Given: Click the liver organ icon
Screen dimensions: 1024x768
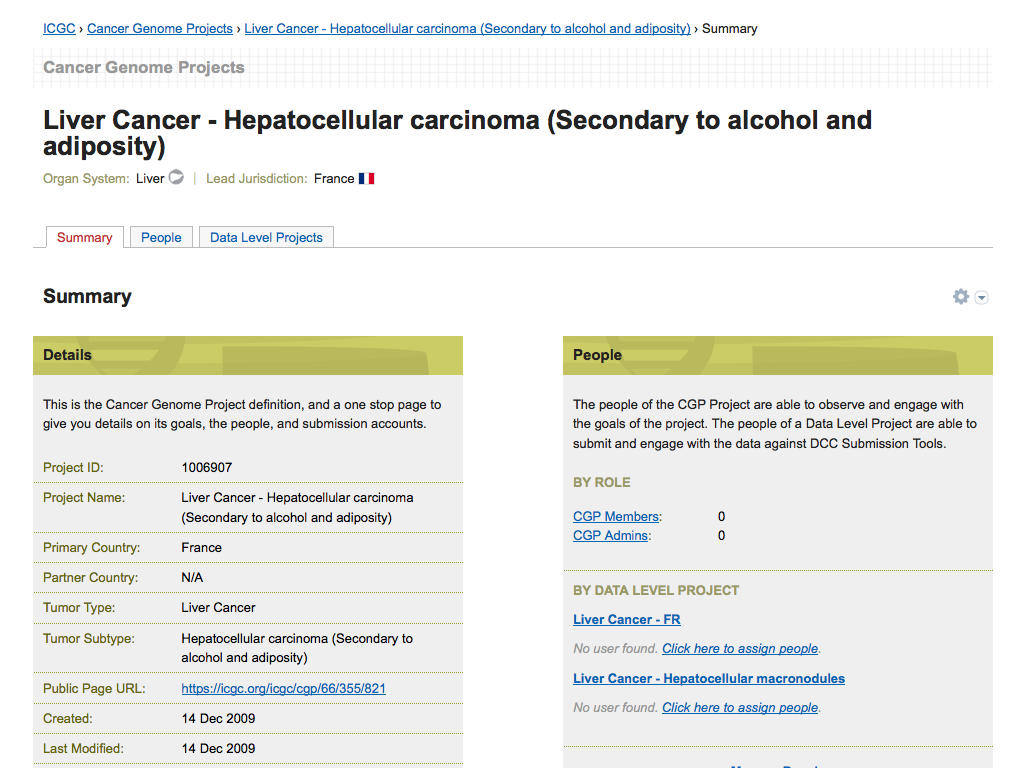Looking at the screenshot, I should [176, 178].
